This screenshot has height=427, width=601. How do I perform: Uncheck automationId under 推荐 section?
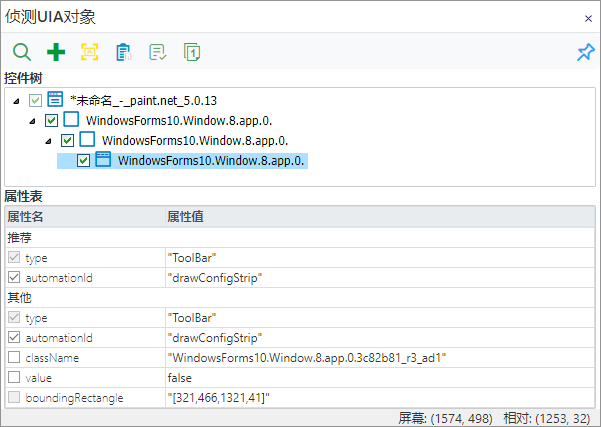point(14,277)
